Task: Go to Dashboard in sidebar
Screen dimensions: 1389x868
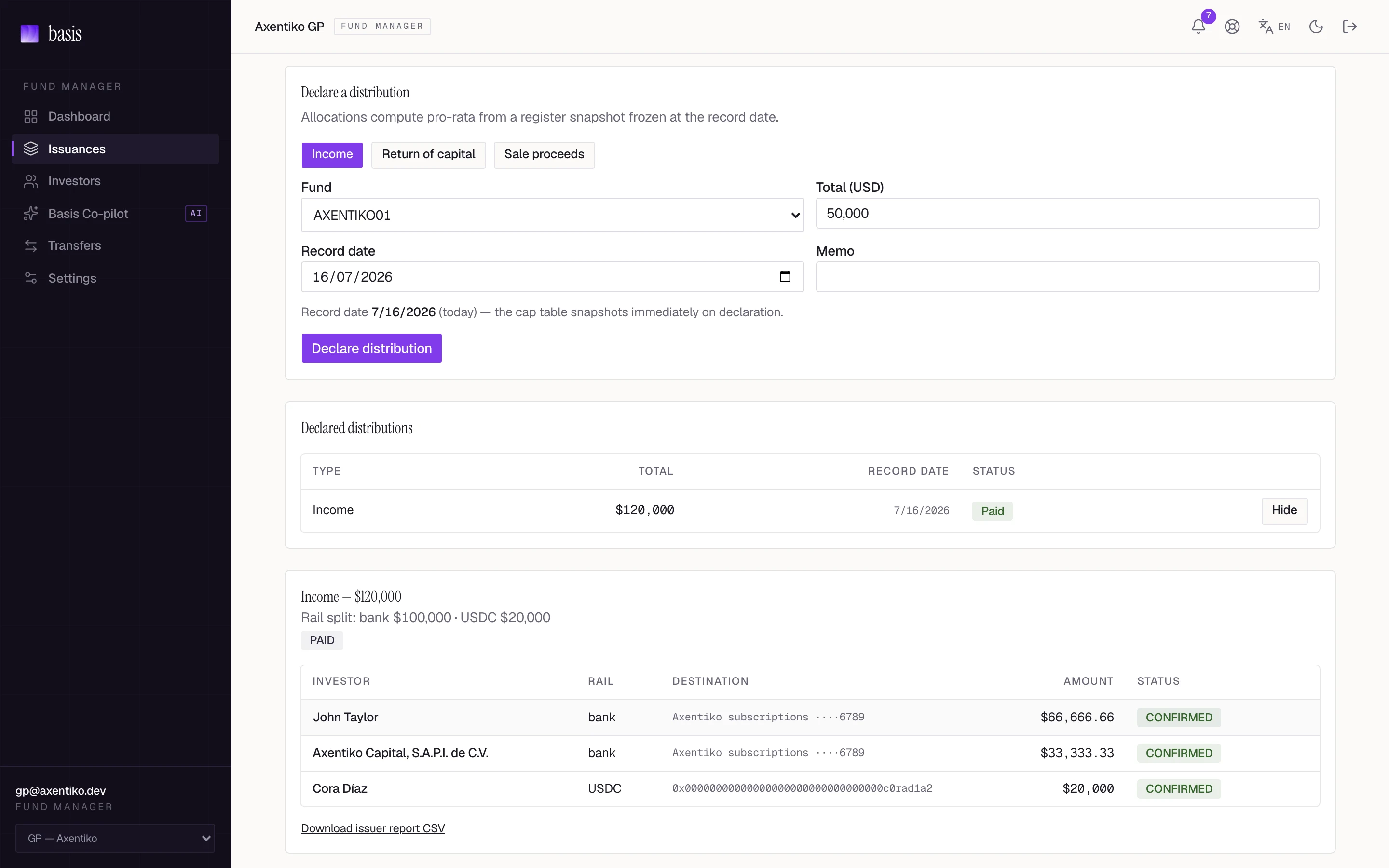Action: click(x=115, y=117)
